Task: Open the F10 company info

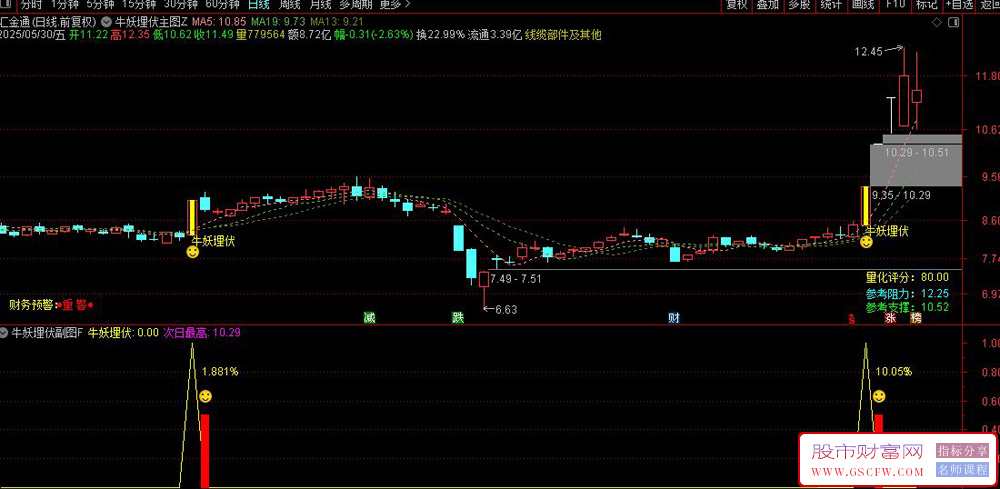Action: point(895,4)
